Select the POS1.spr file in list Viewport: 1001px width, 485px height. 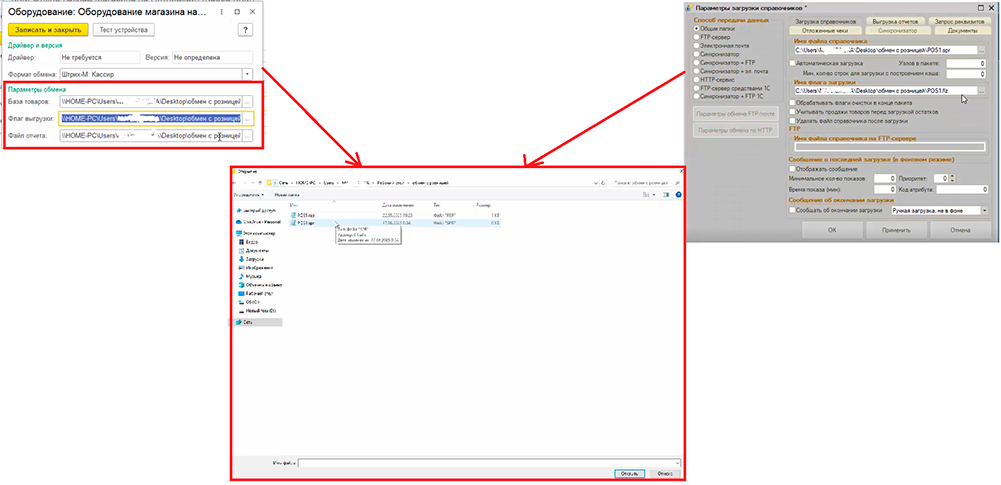[305, 225]
